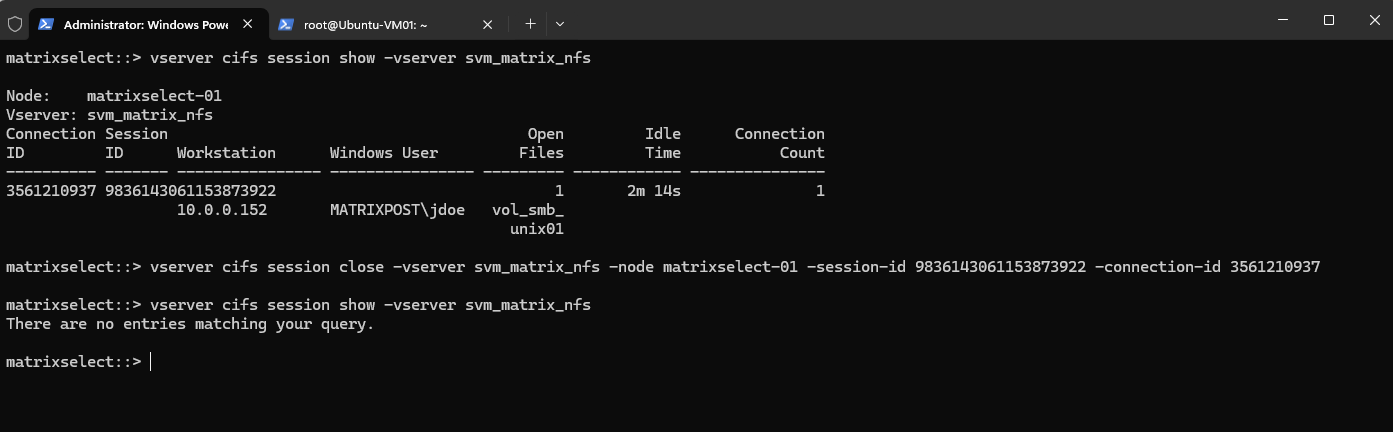Click the idle time value 2m 14s

pyautogui.click(x=654, y=190)
